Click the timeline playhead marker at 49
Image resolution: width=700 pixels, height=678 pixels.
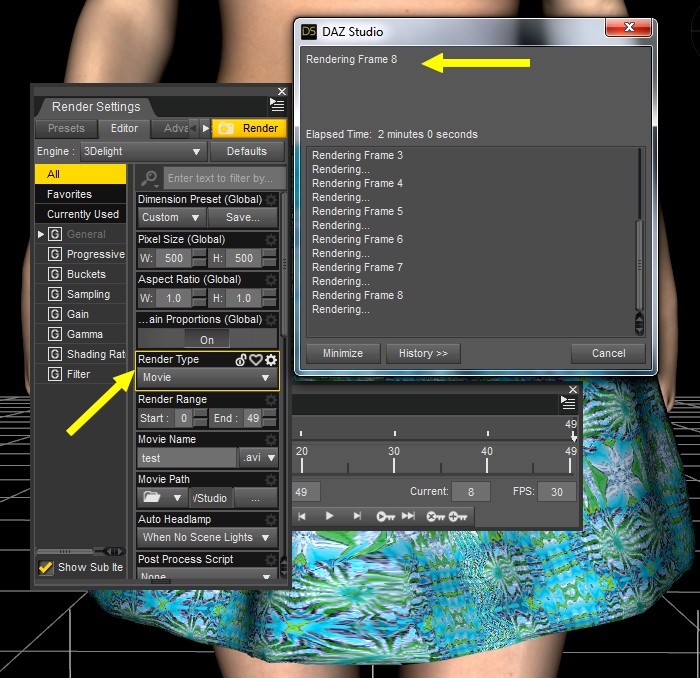(x=574, y=437)
